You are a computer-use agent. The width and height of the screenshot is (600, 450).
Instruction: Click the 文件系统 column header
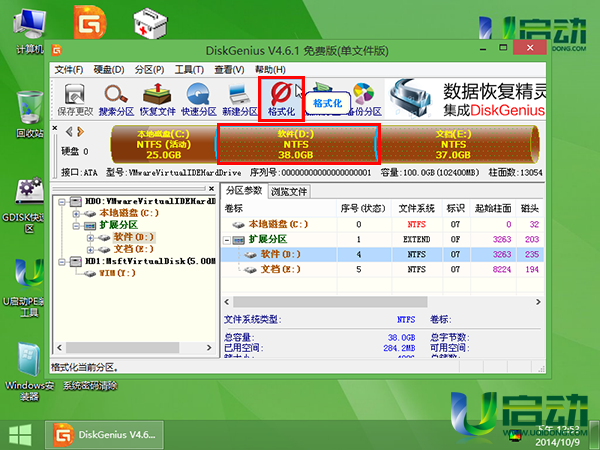(417, 209)
